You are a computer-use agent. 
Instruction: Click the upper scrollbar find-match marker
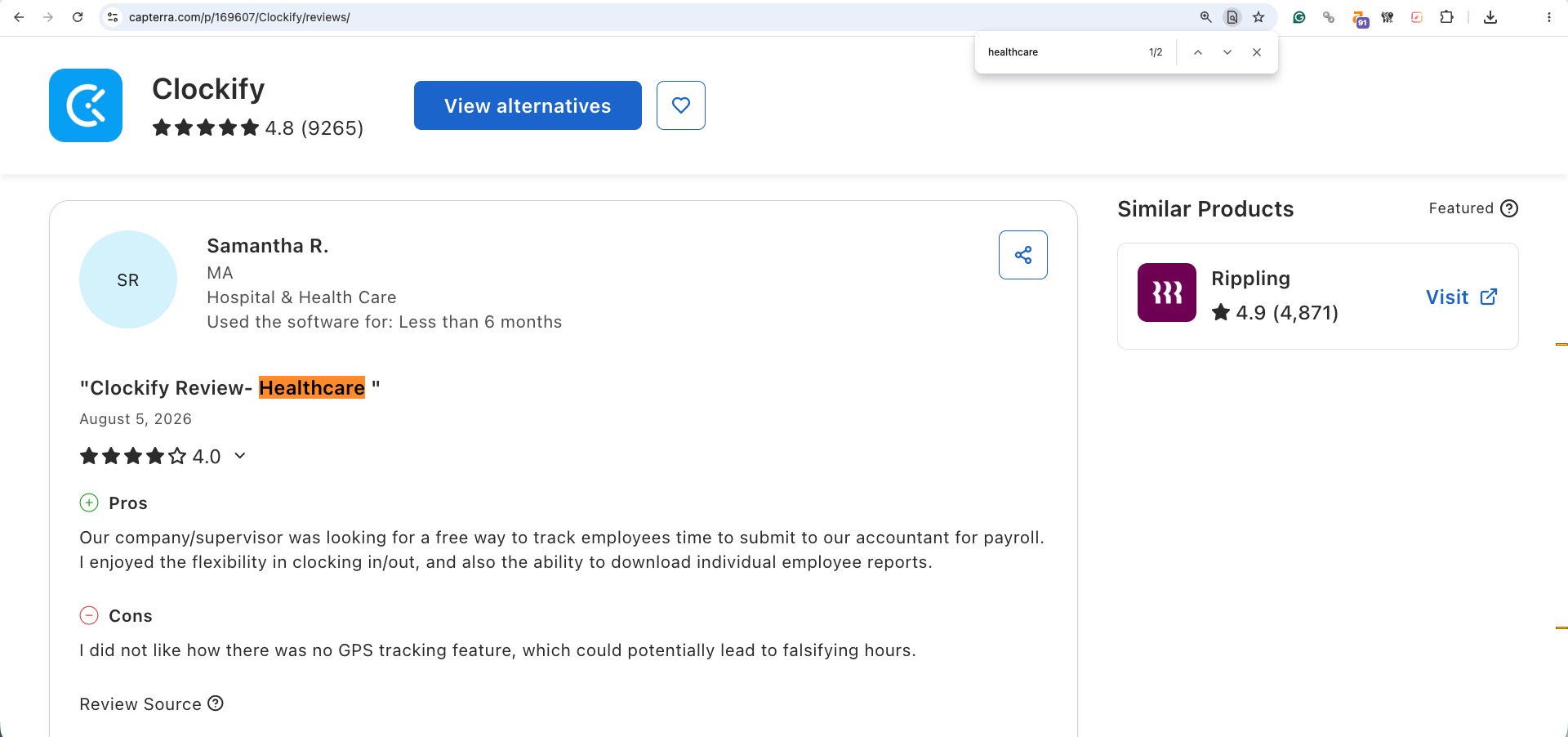pyautogui.click(x=1561, y=345)
